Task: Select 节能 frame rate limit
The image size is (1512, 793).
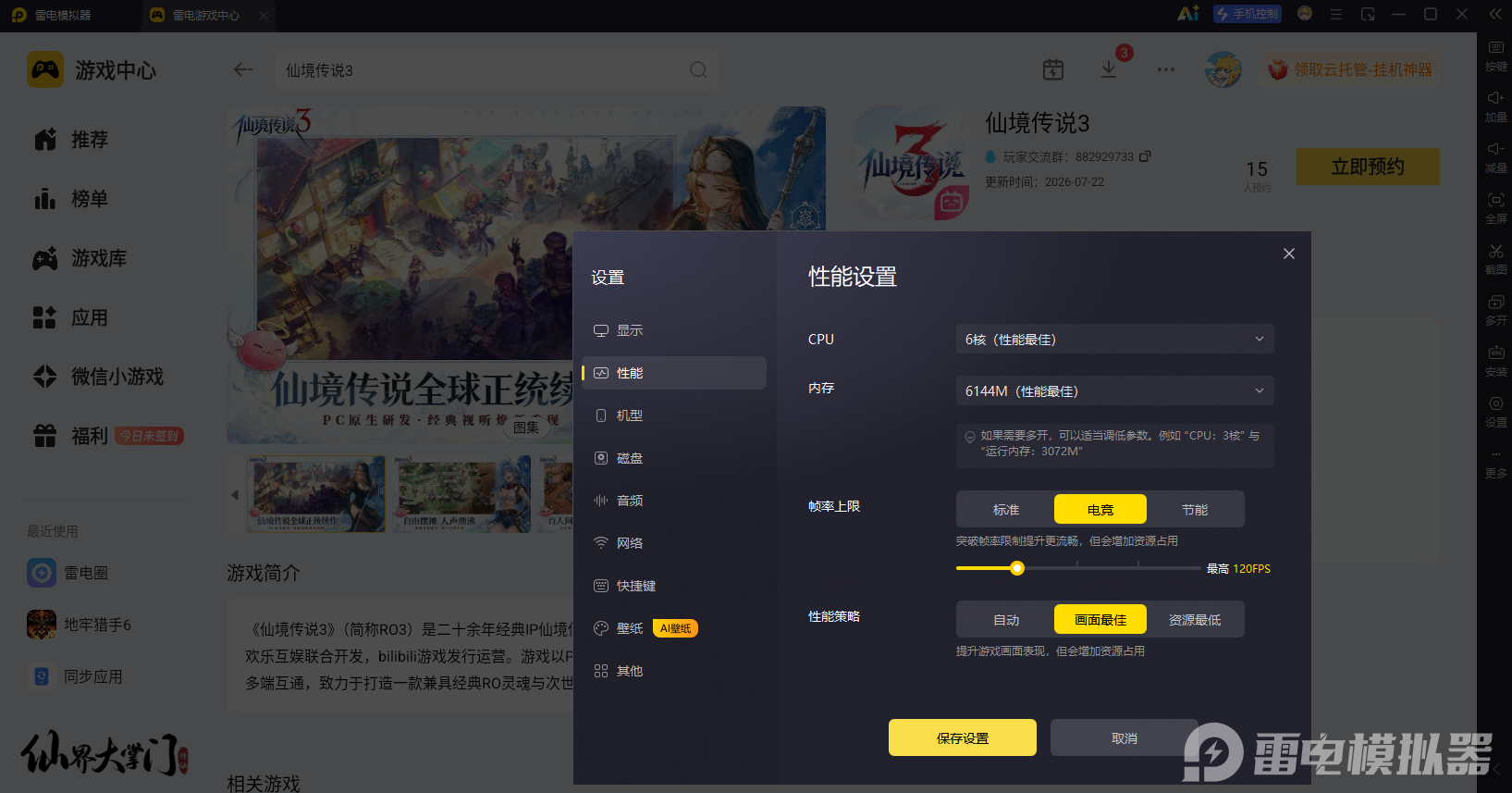Action: point(1195,509)
